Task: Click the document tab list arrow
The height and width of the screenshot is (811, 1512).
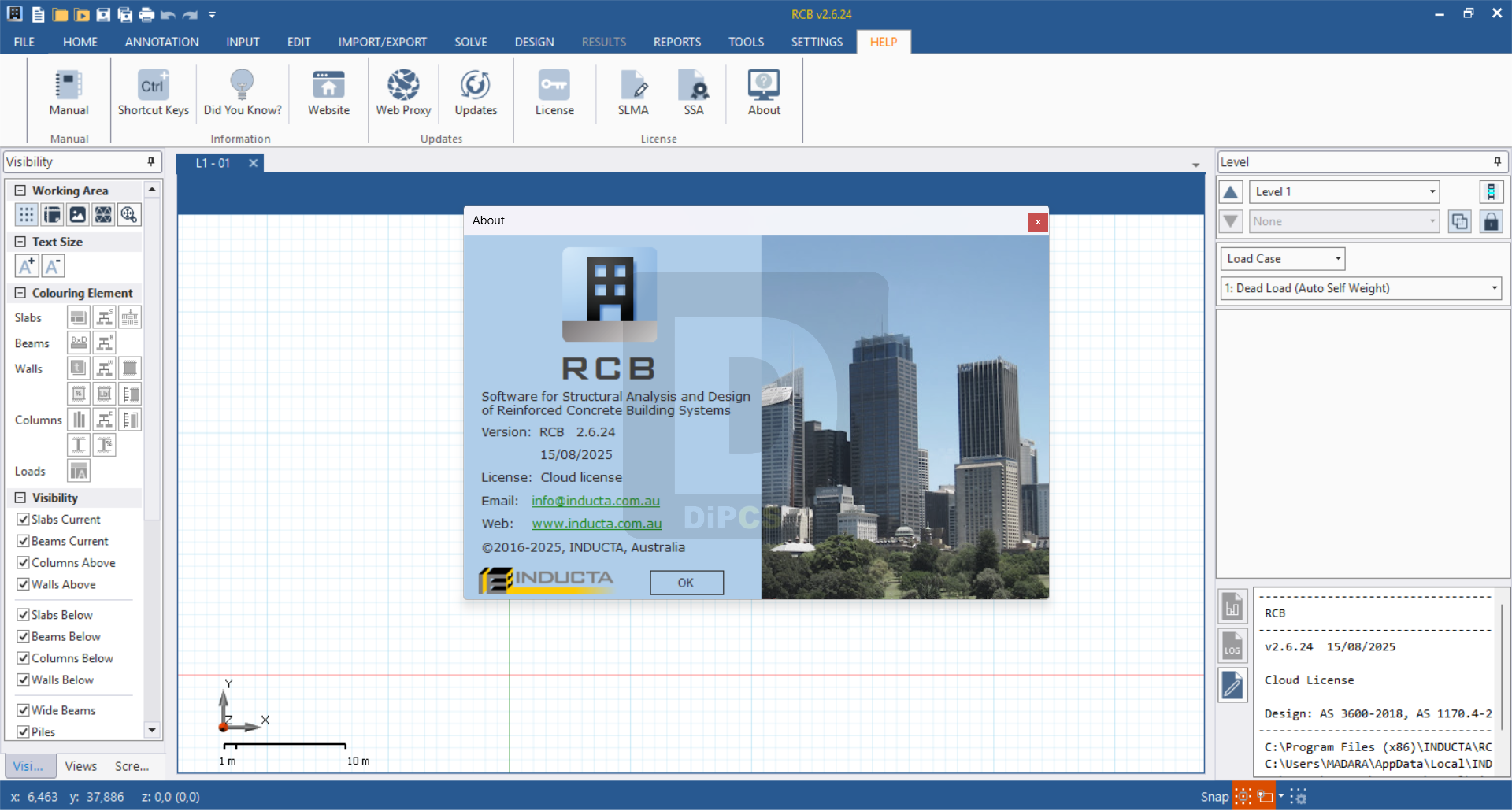Action: click(1196, 165)
